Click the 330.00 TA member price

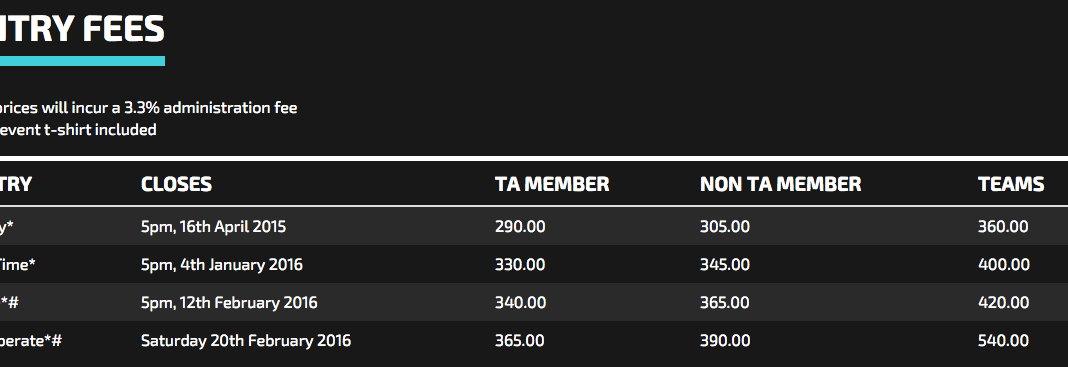[x=520, y=265]
